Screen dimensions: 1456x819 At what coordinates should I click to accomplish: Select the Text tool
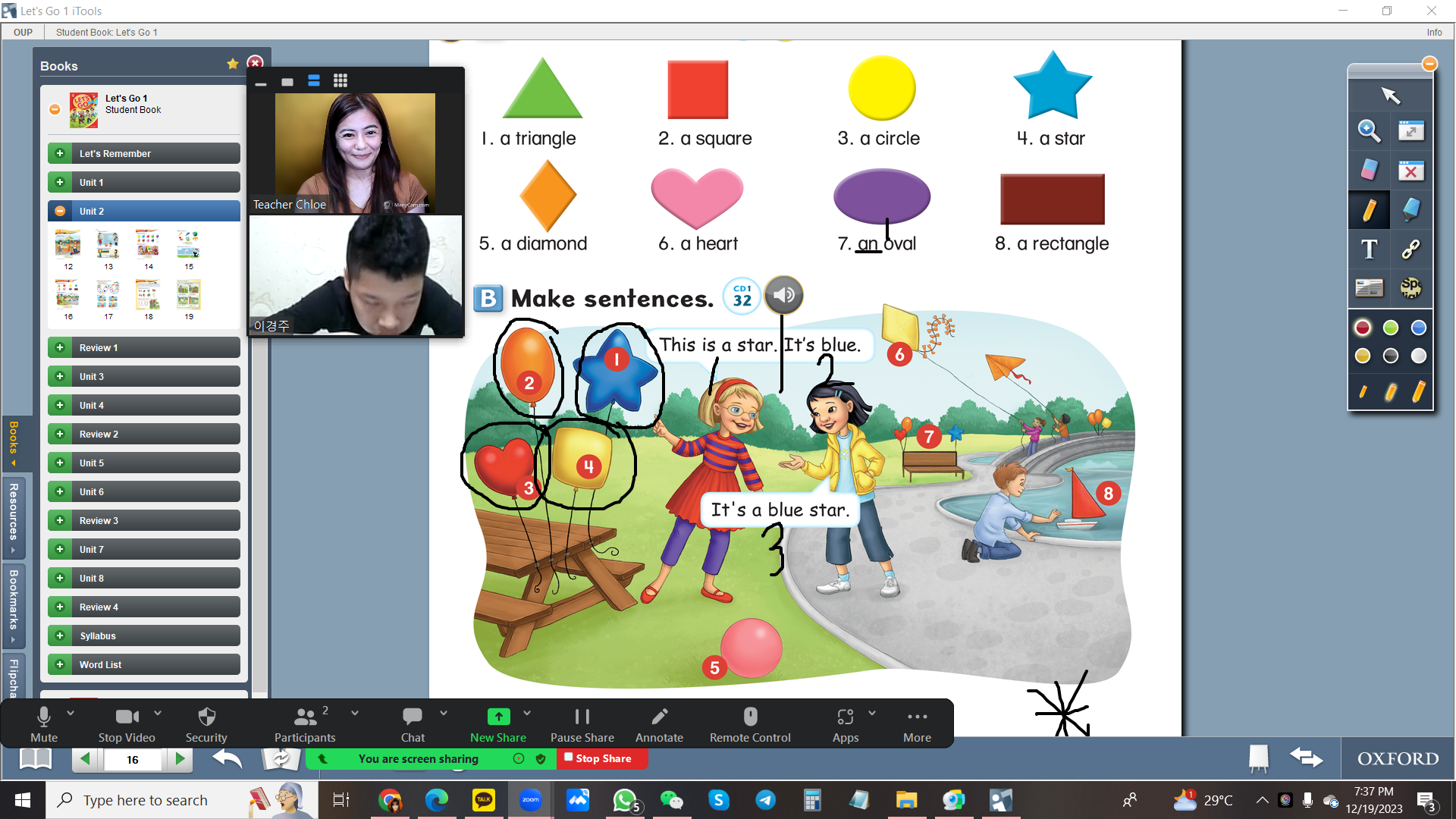[x=1369, y=249]
